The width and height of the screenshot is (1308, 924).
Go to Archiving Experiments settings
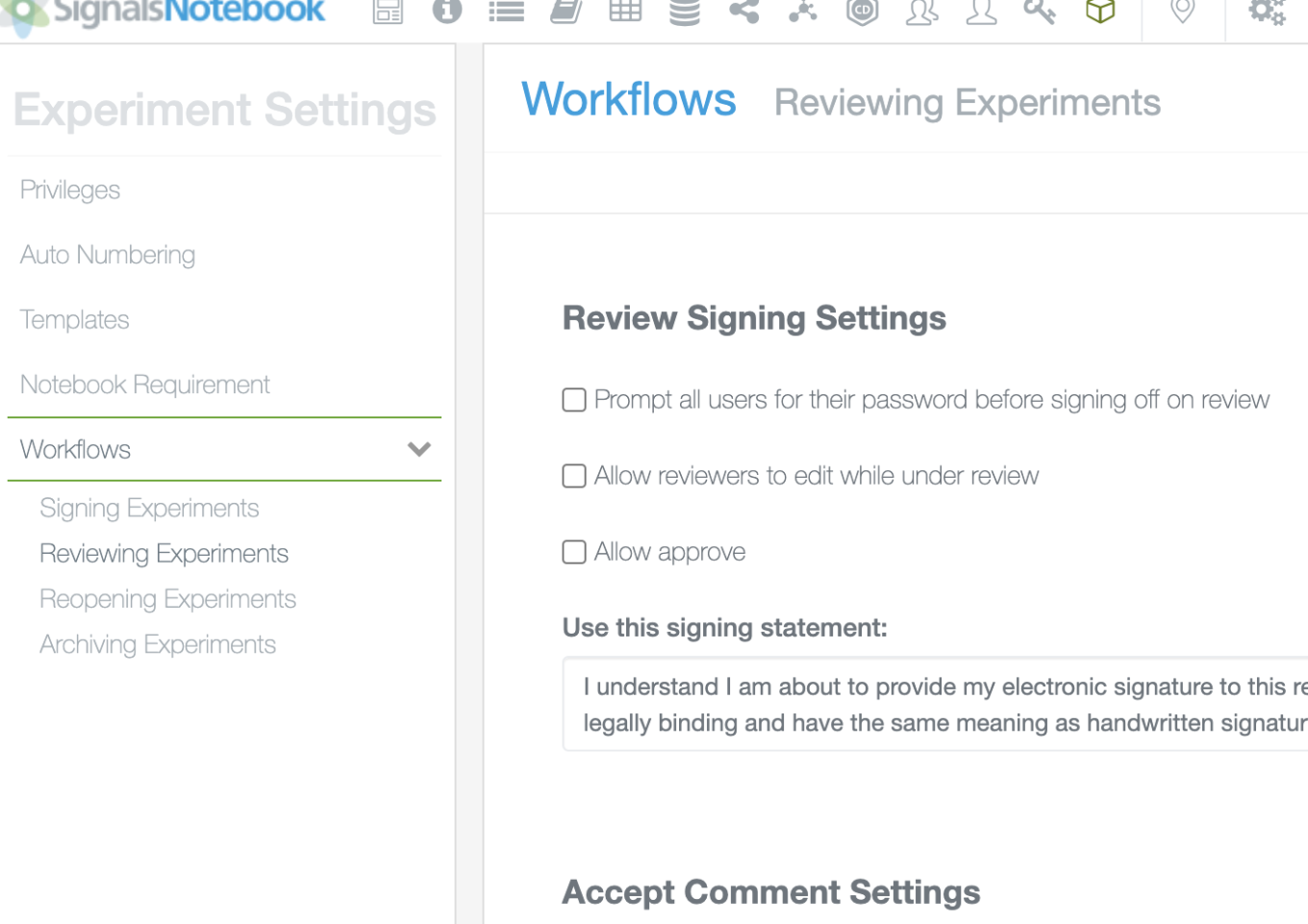coord(158,644)
